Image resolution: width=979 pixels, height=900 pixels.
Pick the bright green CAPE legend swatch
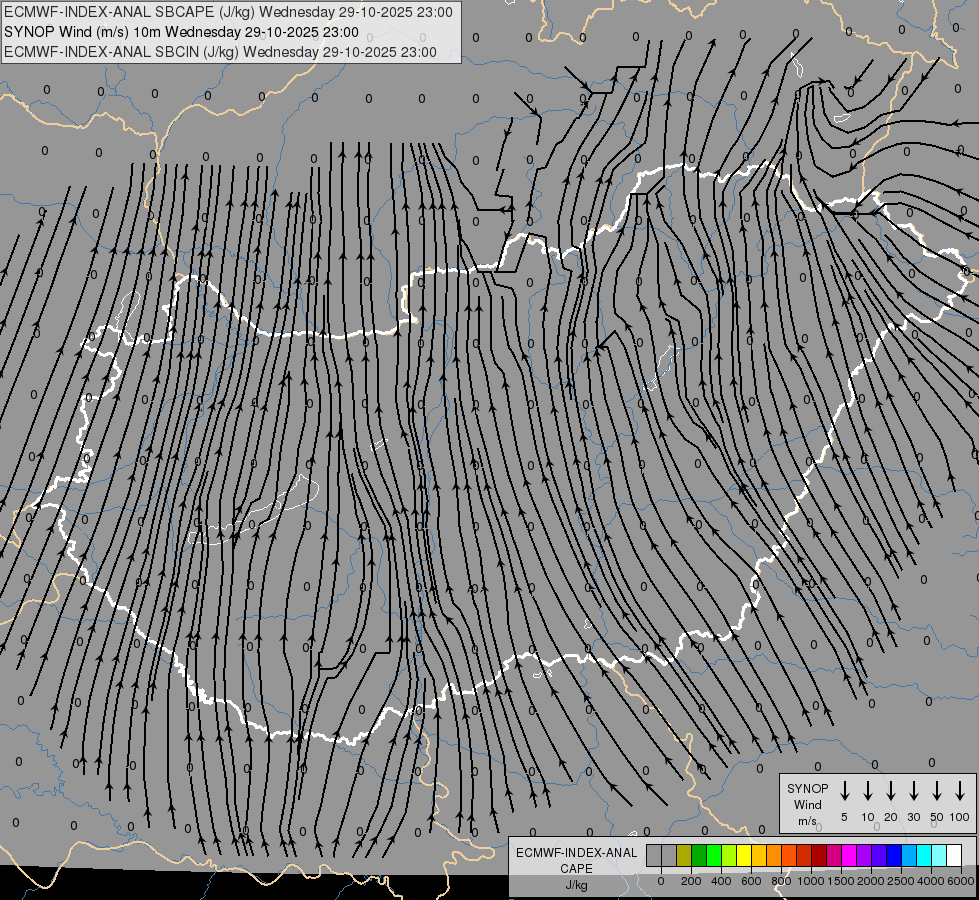[714, 855]
